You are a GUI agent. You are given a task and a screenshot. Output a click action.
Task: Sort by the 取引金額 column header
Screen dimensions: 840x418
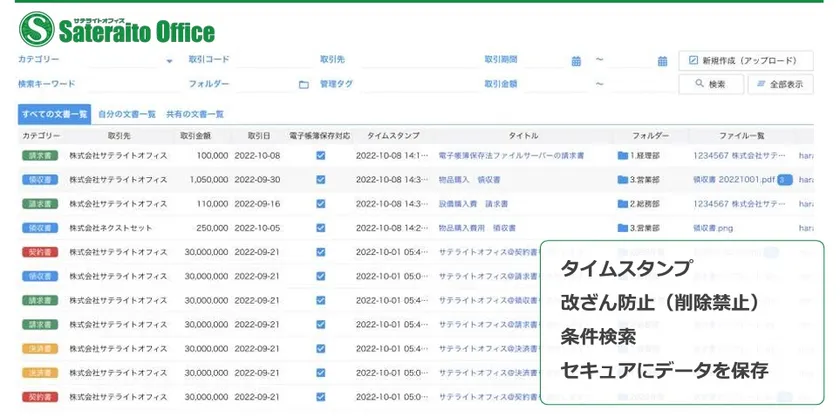coord(195,135)
